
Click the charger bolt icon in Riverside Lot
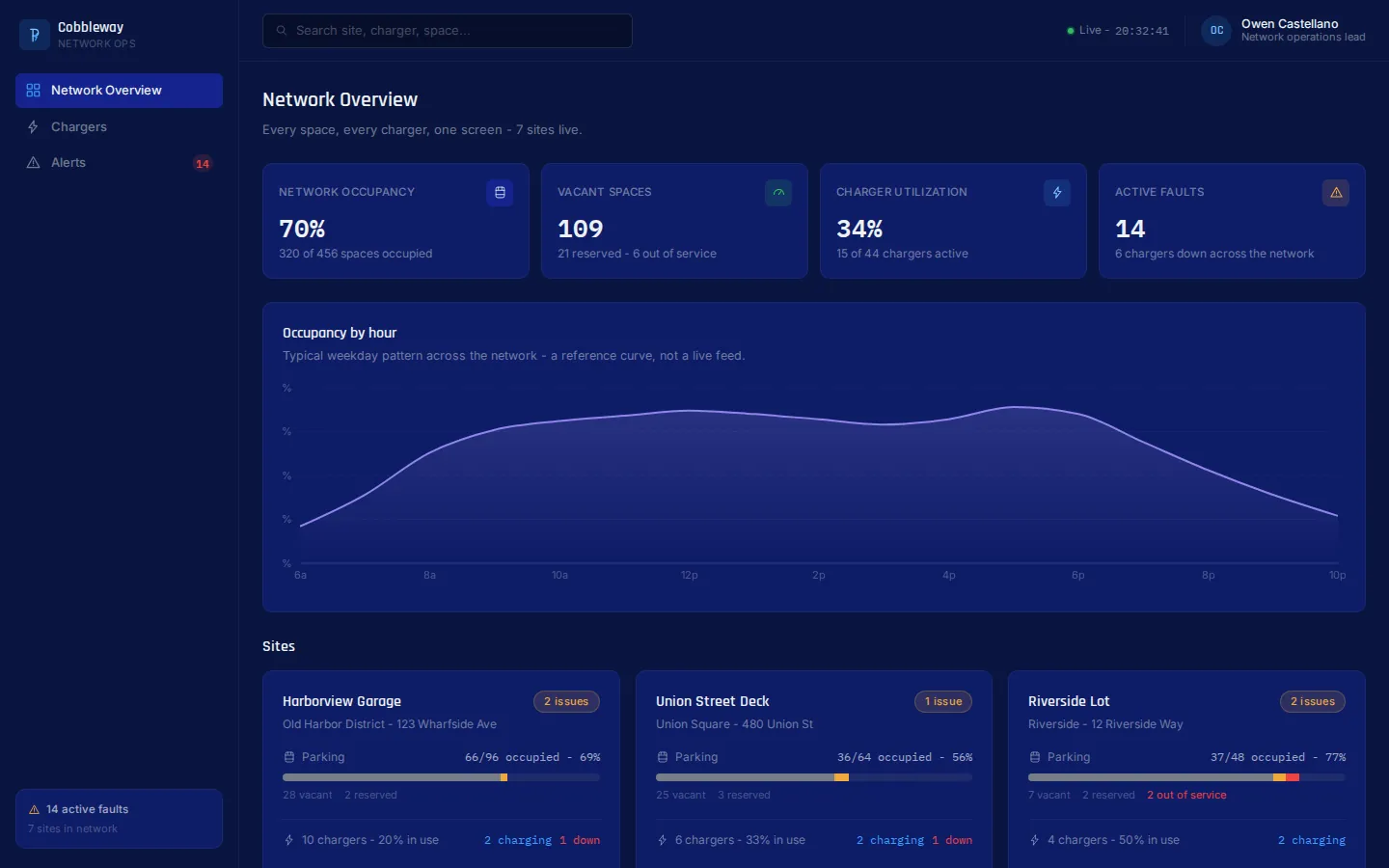click(x=1035, y=840)
